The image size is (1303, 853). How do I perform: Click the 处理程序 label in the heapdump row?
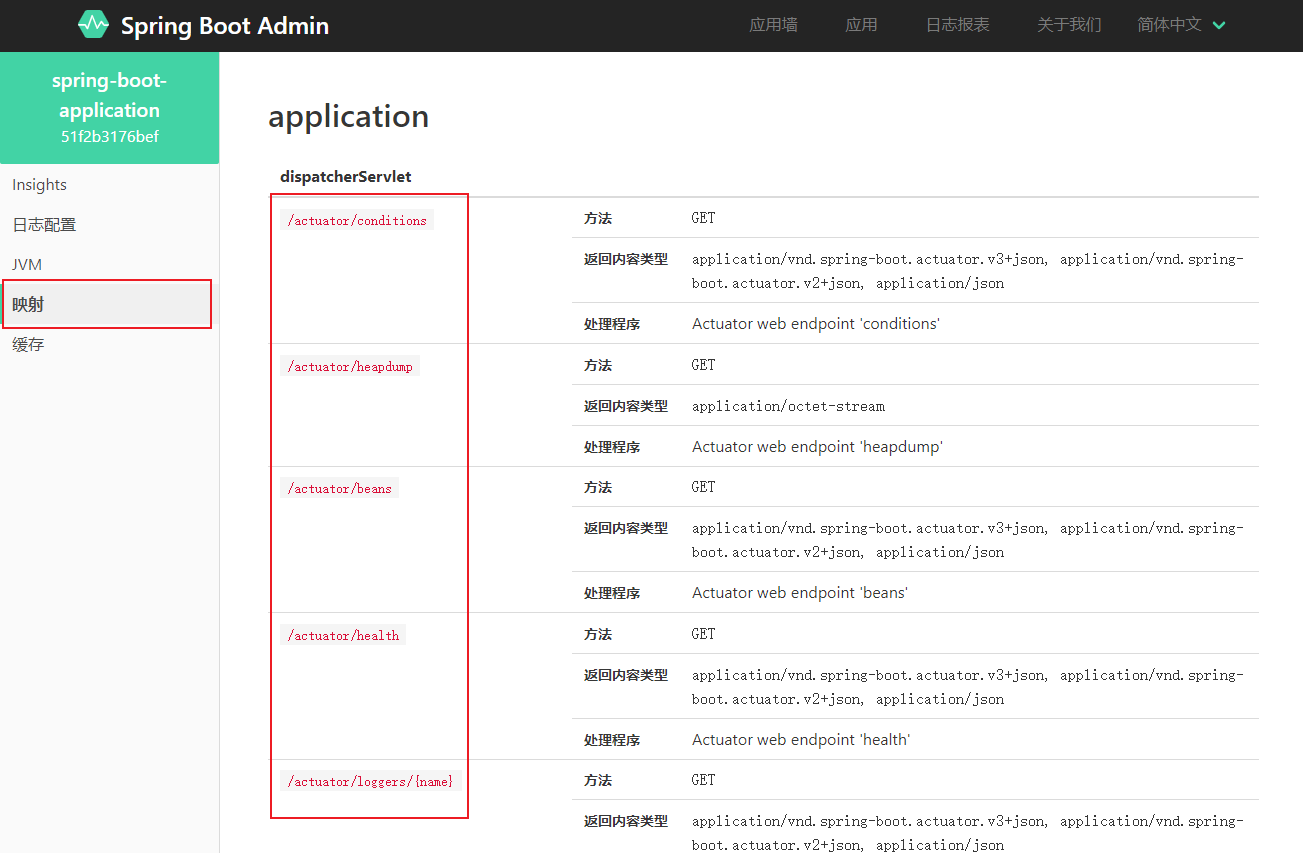(612, 447)
